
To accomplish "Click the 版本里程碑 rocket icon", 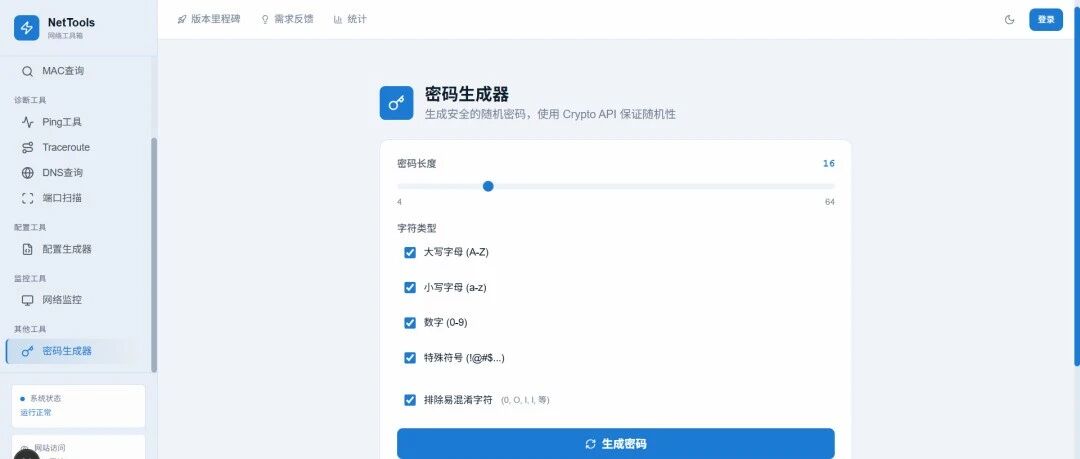I will click(x=182, y=19).
